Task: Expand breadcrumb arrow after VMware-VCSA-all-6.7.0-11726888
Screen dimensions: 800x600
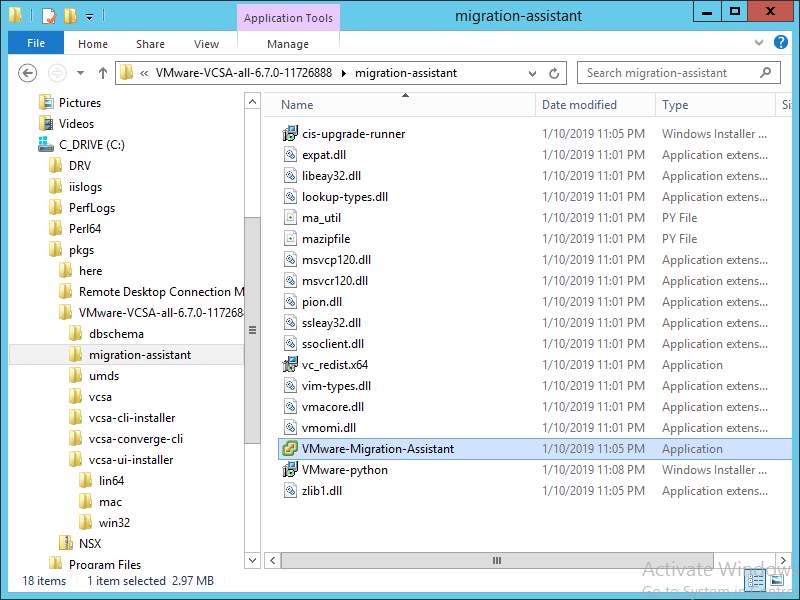Action: (344, 73)
